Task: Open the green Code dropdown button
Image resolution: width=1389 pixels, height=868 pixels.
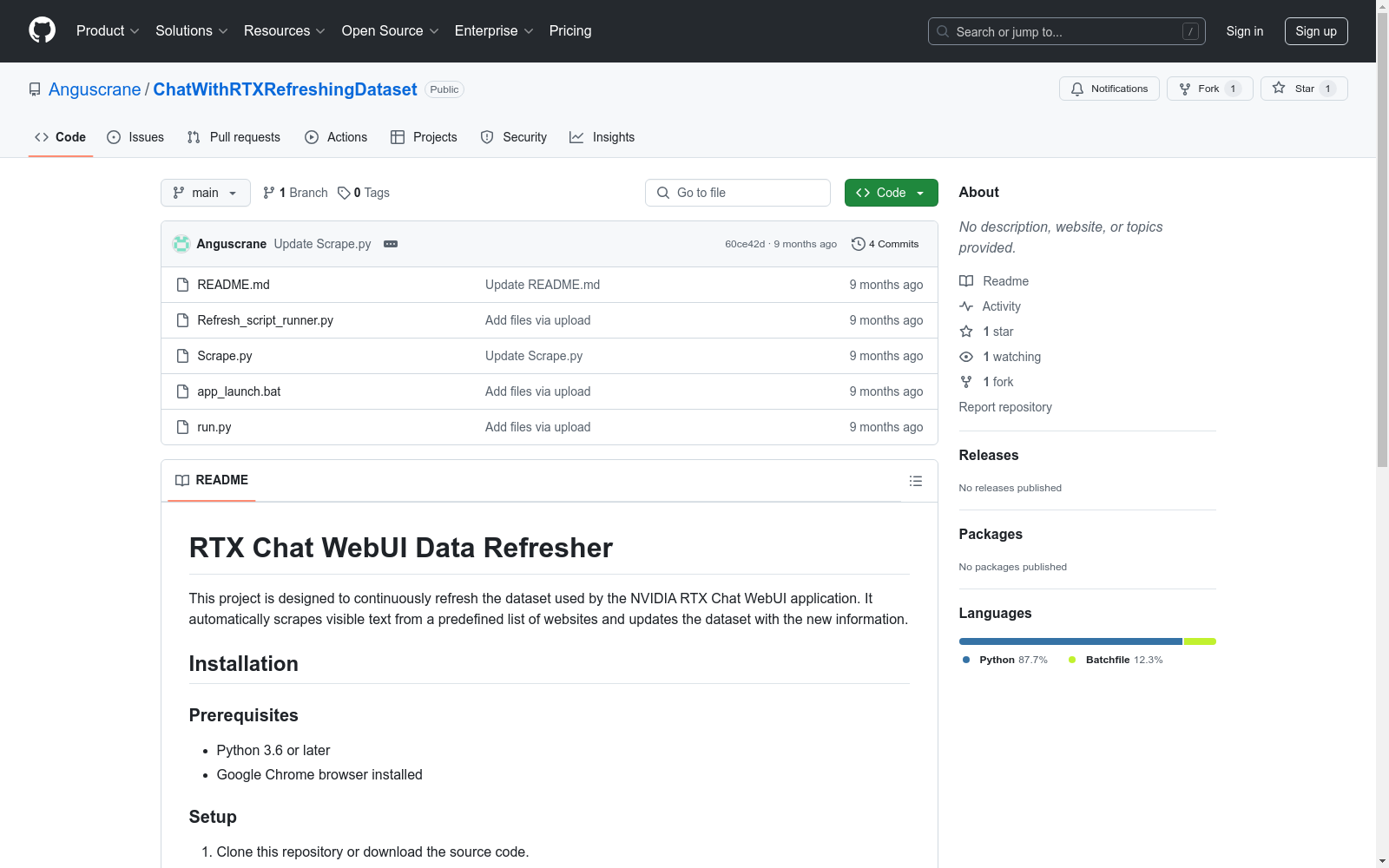Action: click(x=891, y=193)
